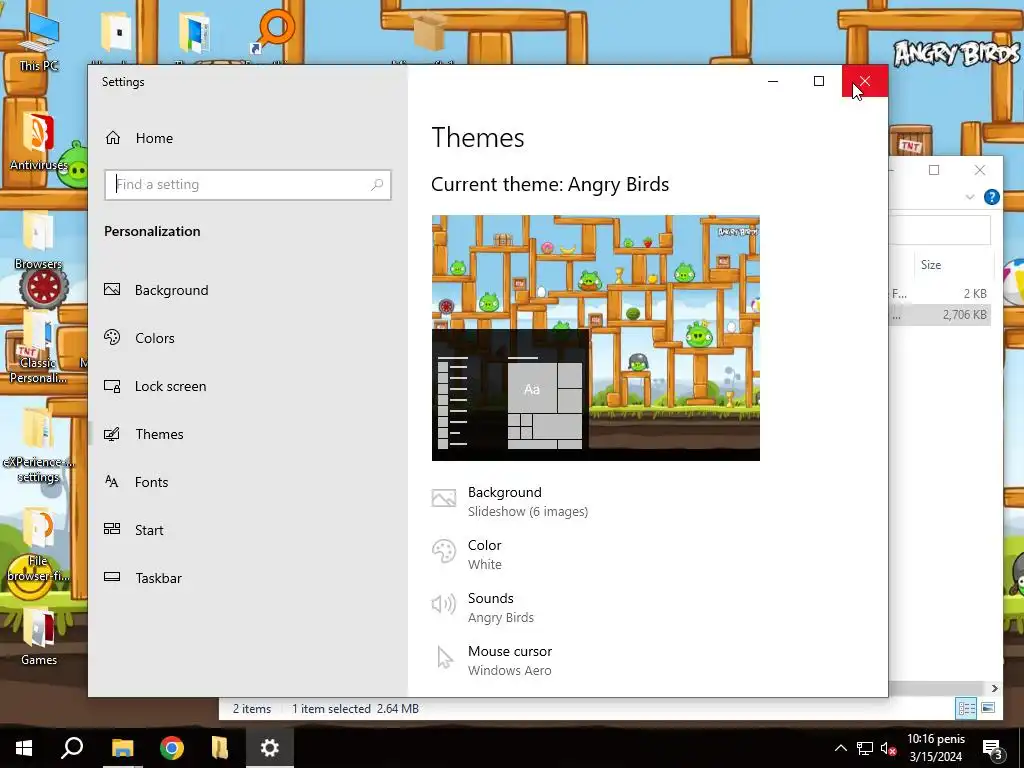Click the picture icon beside Background option
Screen dimensions: 1024x768
443,499
